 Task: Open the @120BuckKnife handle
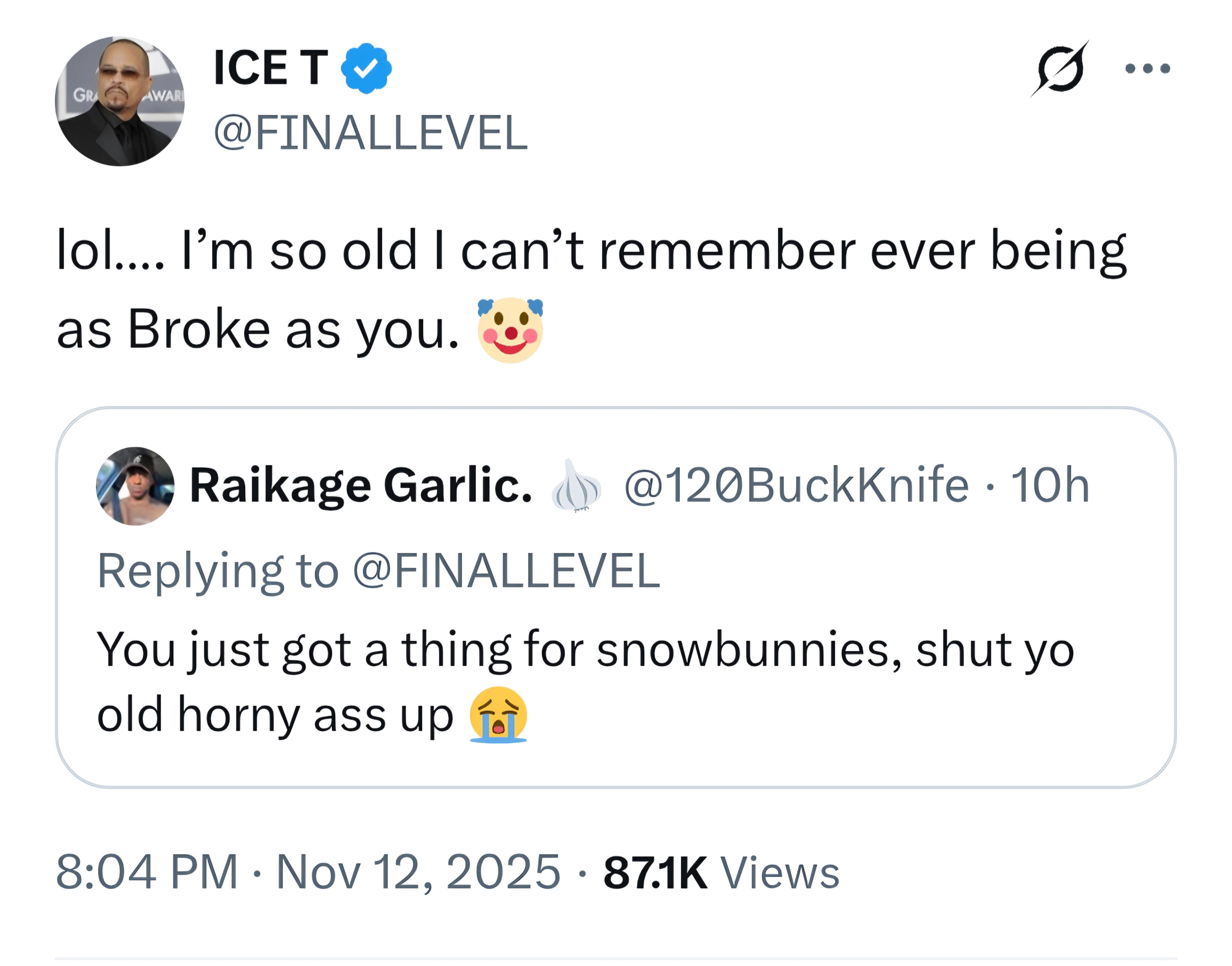click(796, 485)
